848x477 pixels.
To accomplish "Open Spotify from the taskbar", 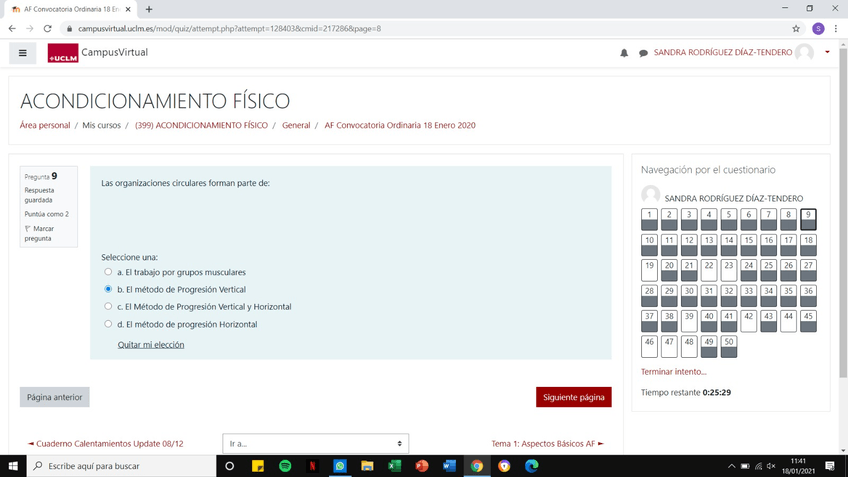I will tap(285, 466).
